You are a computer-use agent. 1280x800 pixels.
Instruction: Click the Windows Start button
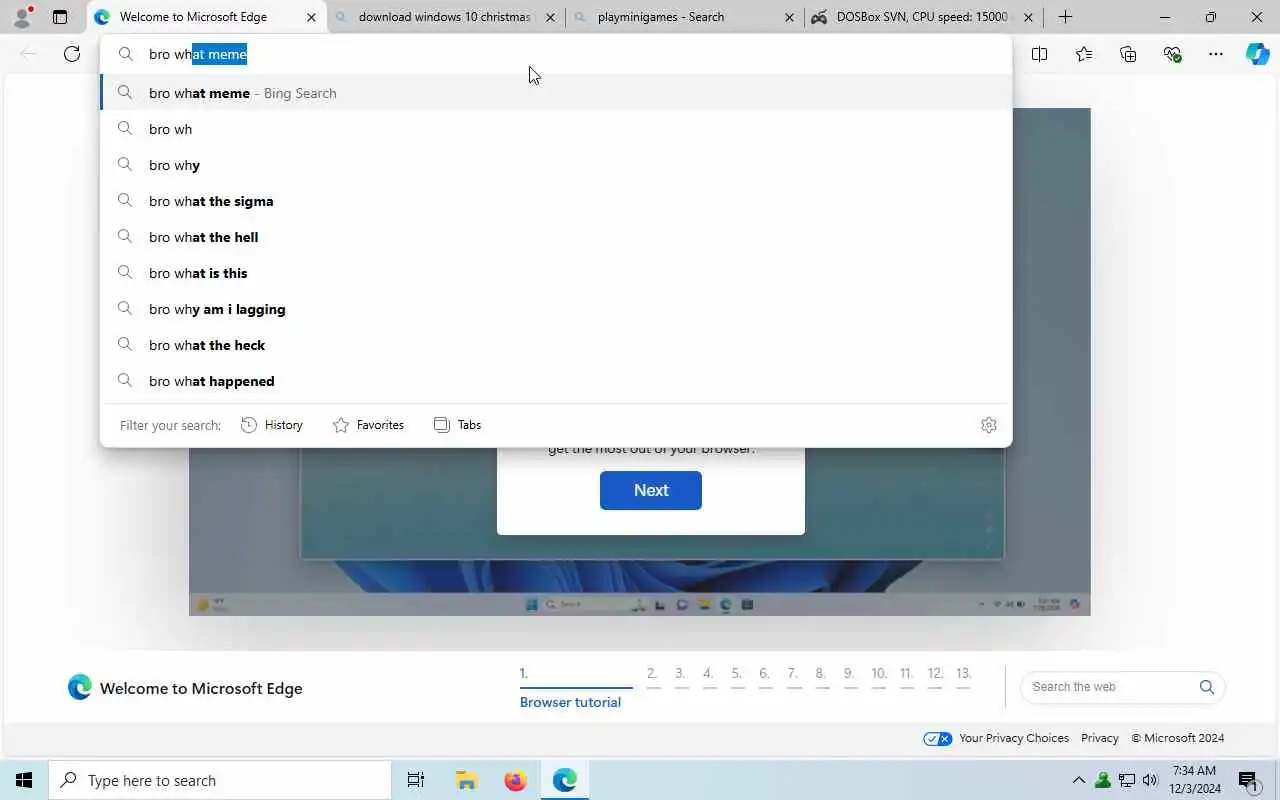click(24, 780)
